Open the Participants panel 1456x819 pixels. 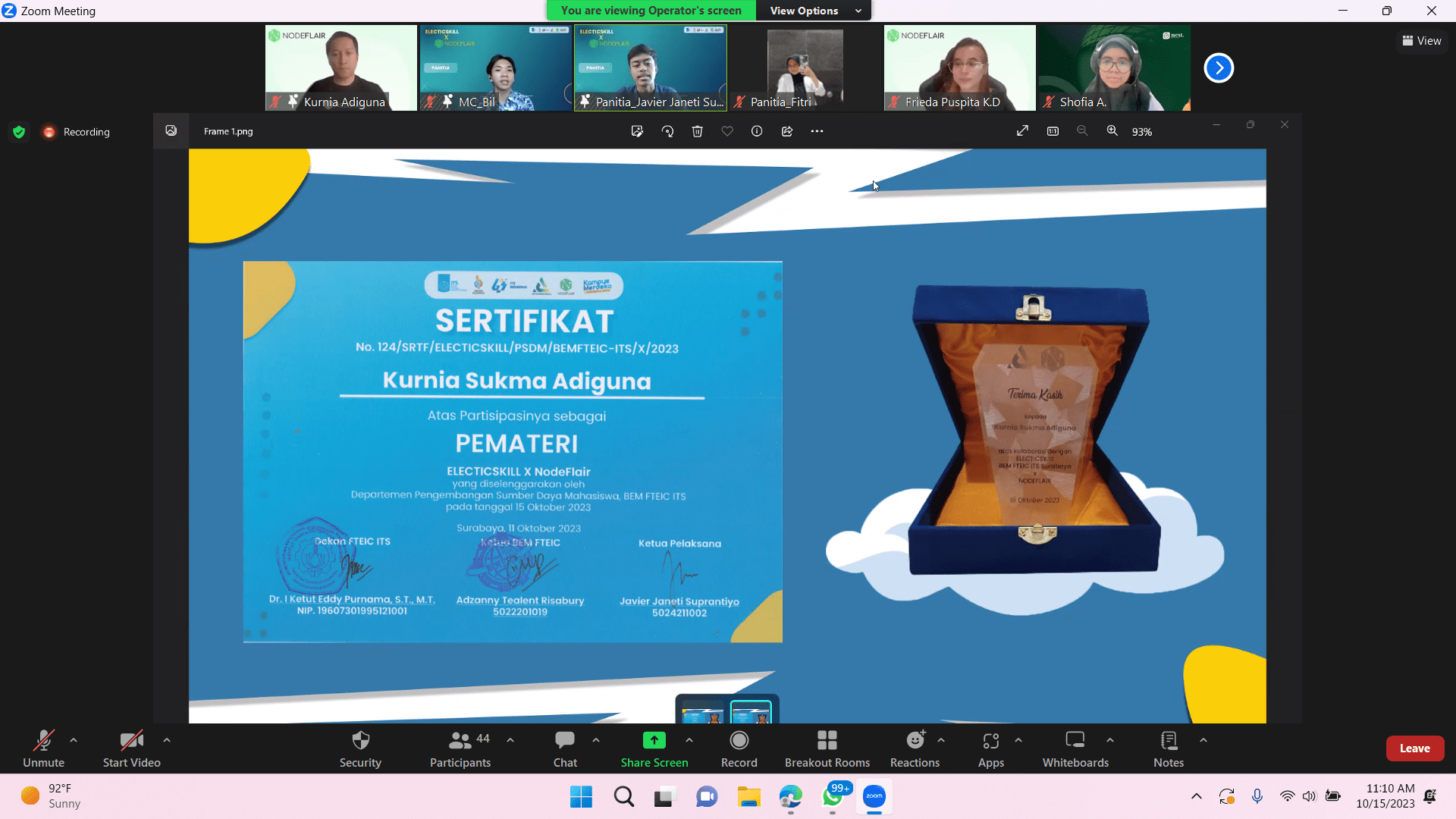tap(460, 748)
